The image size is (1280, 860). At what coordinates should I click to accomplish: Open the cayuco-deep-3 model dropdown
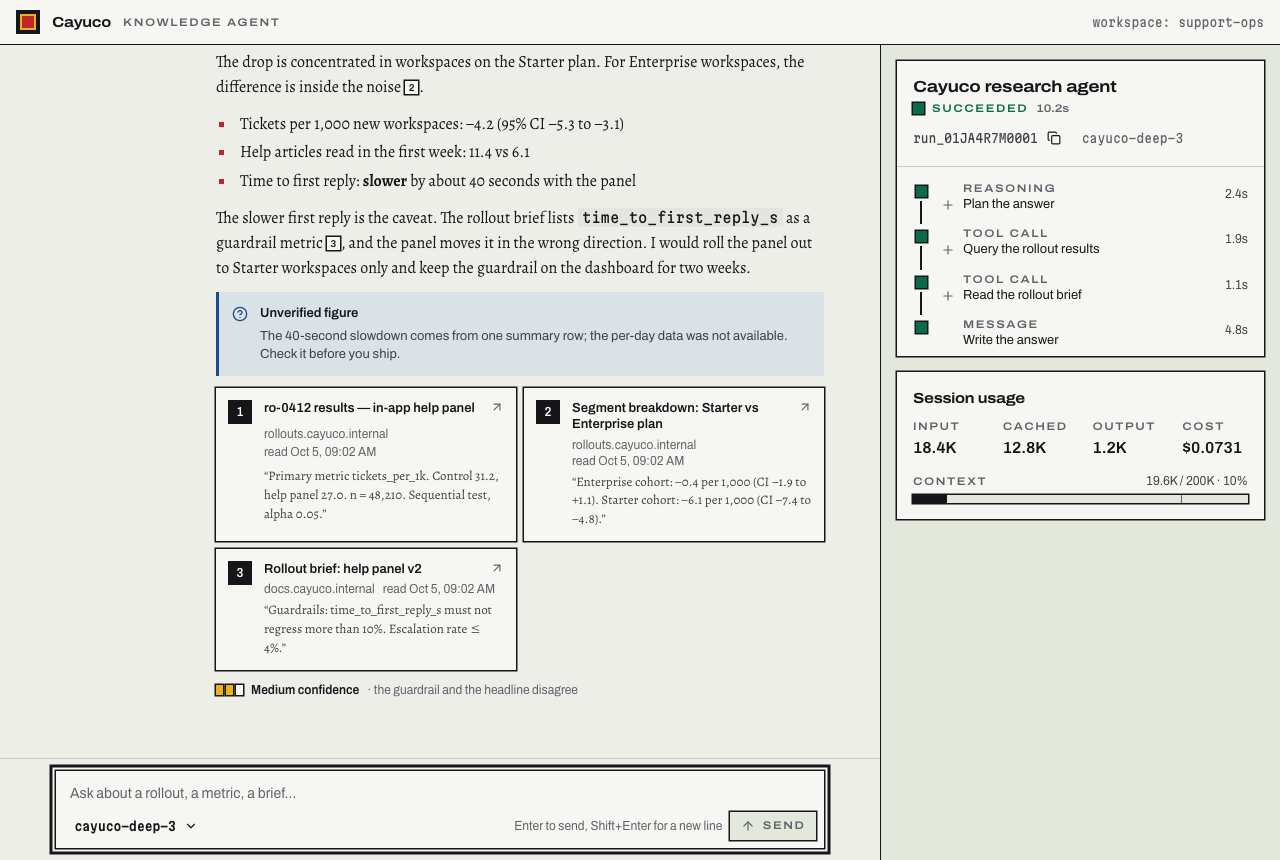click(x=136, y=826)
